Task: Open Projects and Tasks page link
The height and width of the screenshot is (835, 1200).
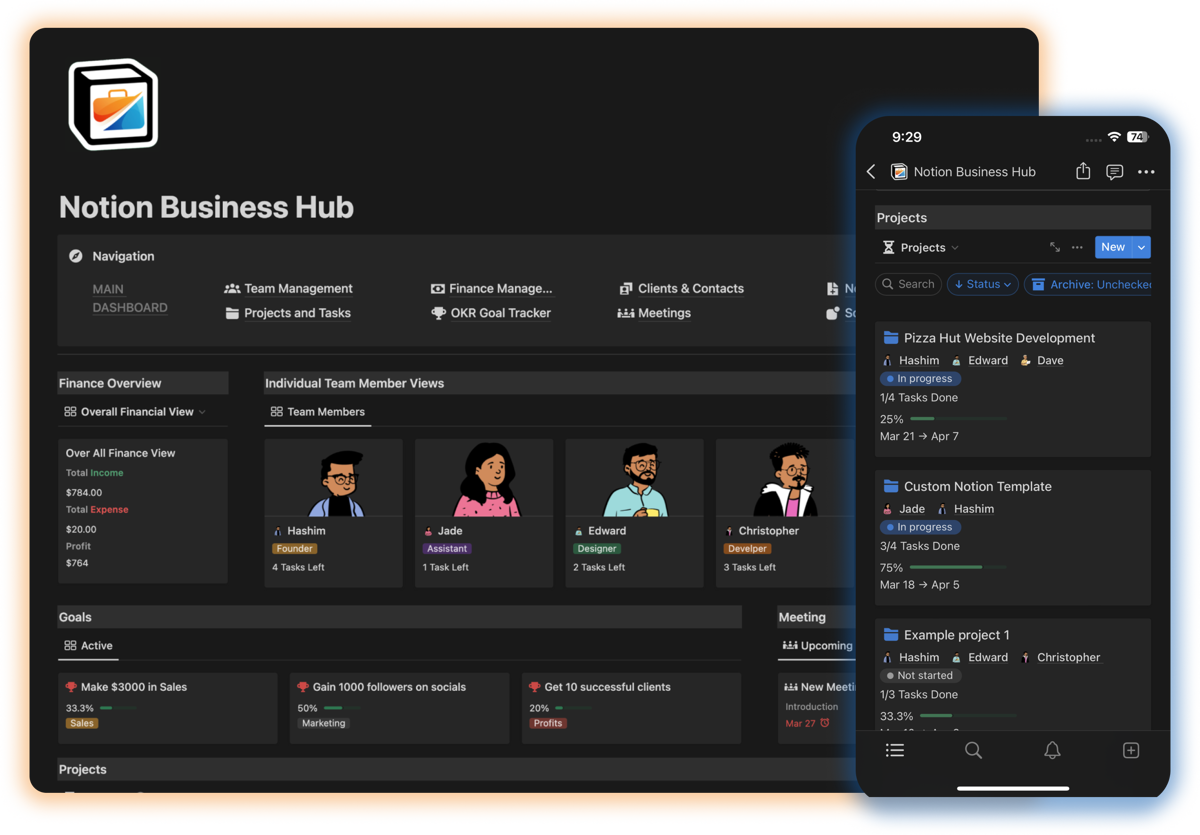Action: point(297,313)
